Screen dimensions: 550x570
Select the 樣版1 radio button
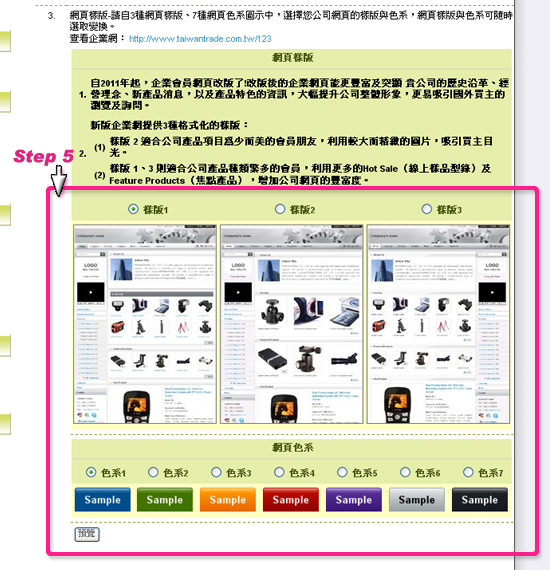[x=133, y=209]
